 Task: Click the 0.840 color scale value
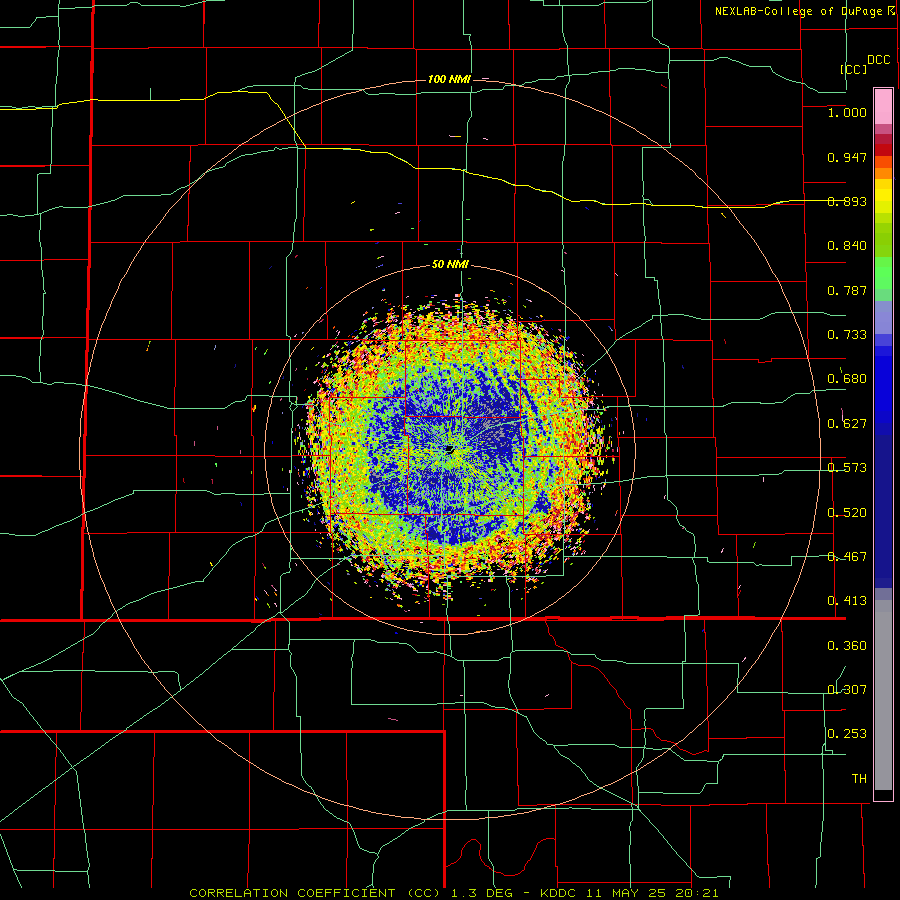coord(847,246)
